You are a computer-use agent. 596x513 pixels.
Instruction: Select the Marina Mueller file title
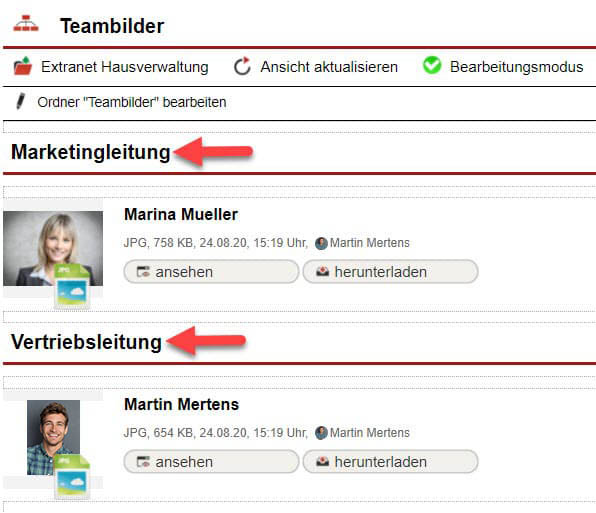(181, 214)
